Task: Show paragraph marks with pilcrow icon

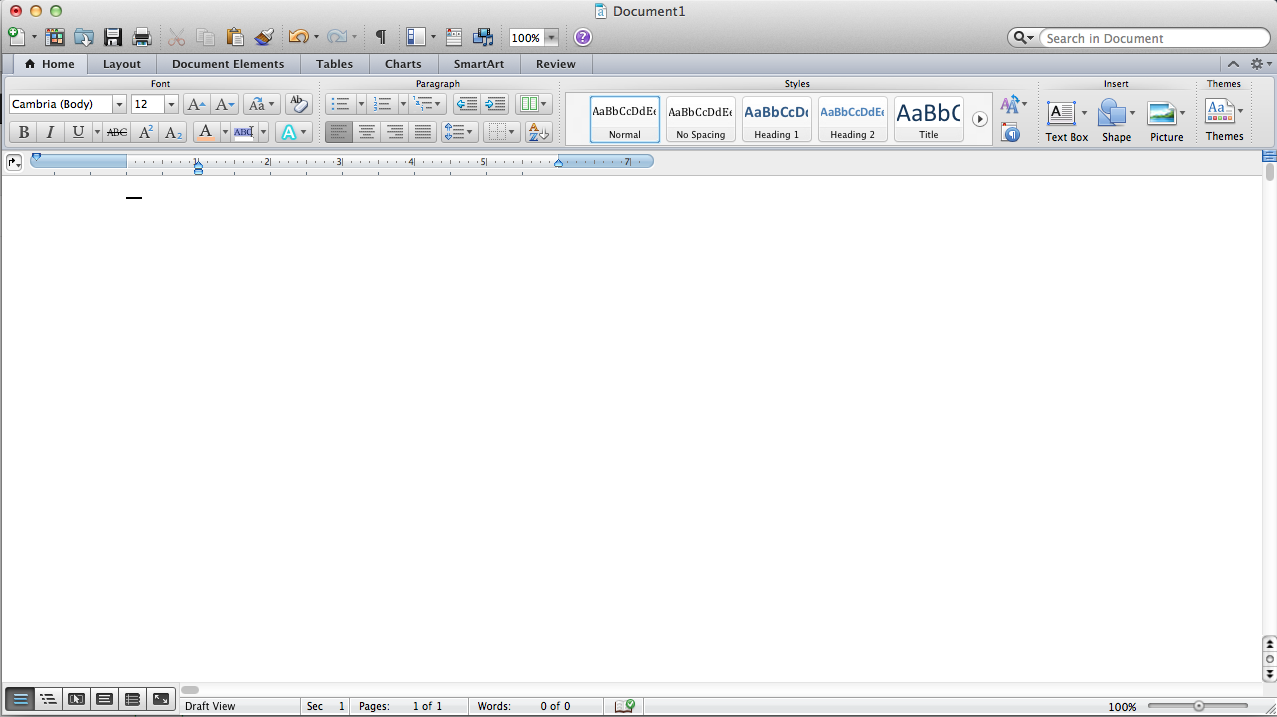Action: coord(380,37)
